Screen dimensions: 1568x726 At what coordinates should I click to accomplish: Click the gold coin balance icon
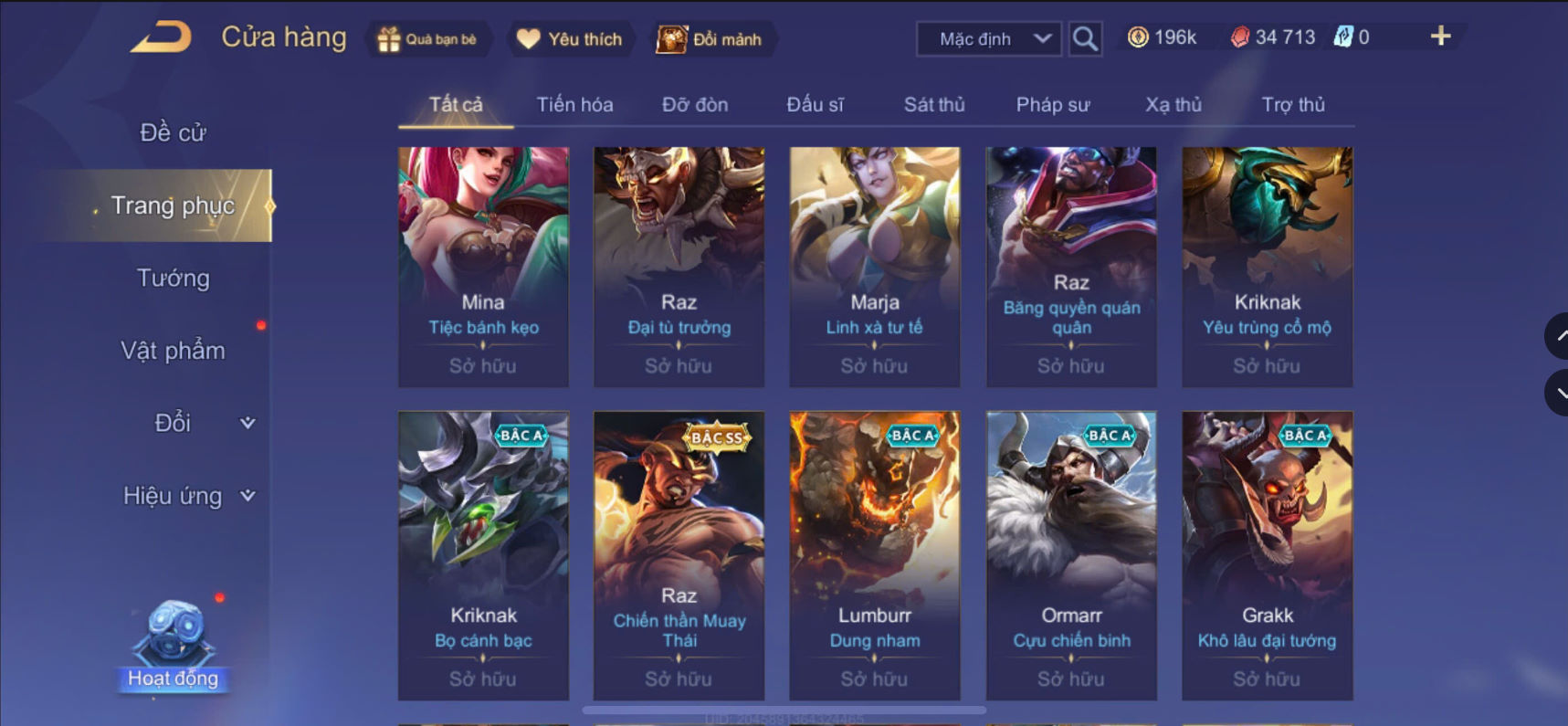coord(1138,37)
